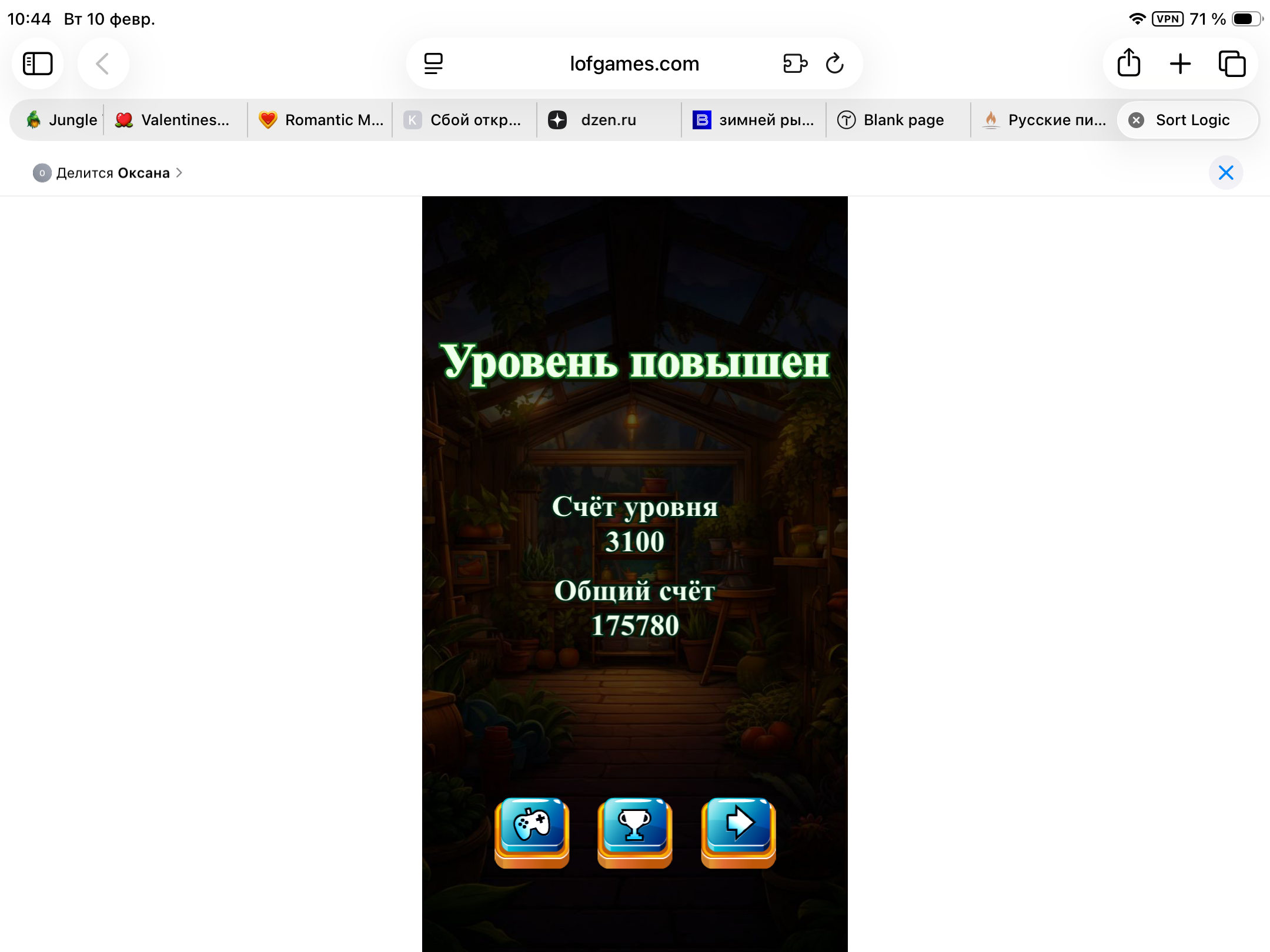Viewport: 1270px width, 952px height.
Task: Show the tab overview grid
Action: tap(1232, 63)
